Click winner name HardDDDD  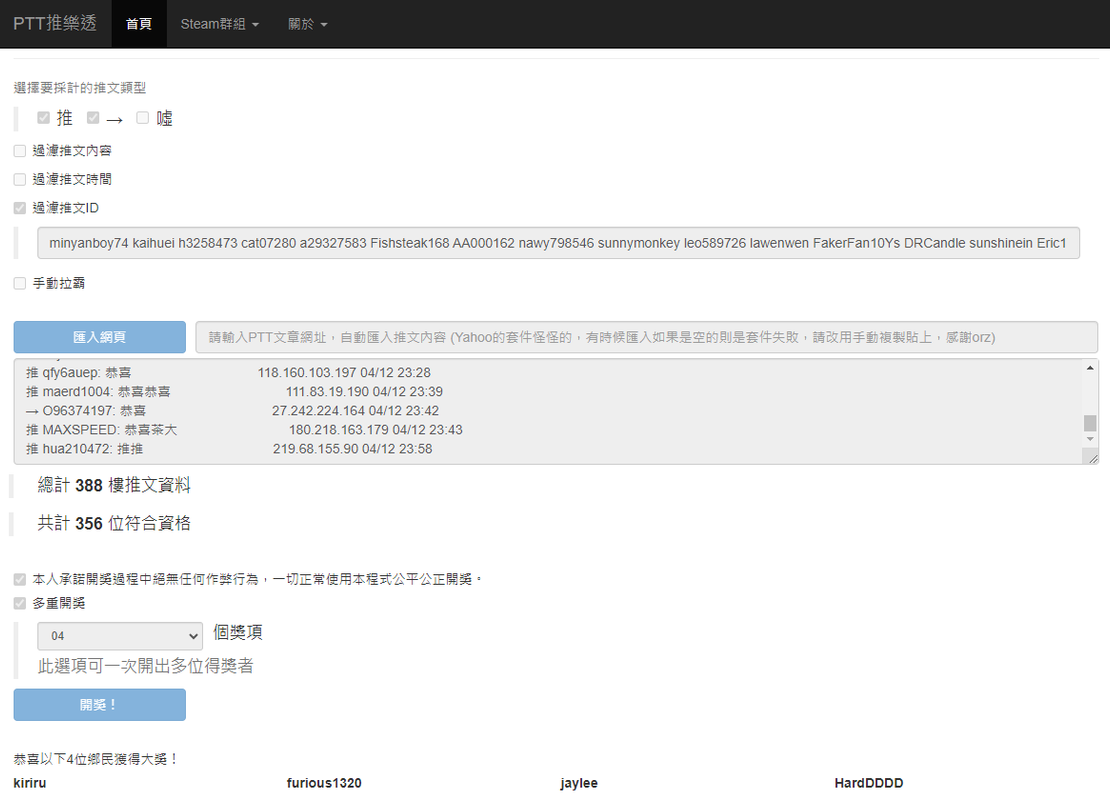869,783
